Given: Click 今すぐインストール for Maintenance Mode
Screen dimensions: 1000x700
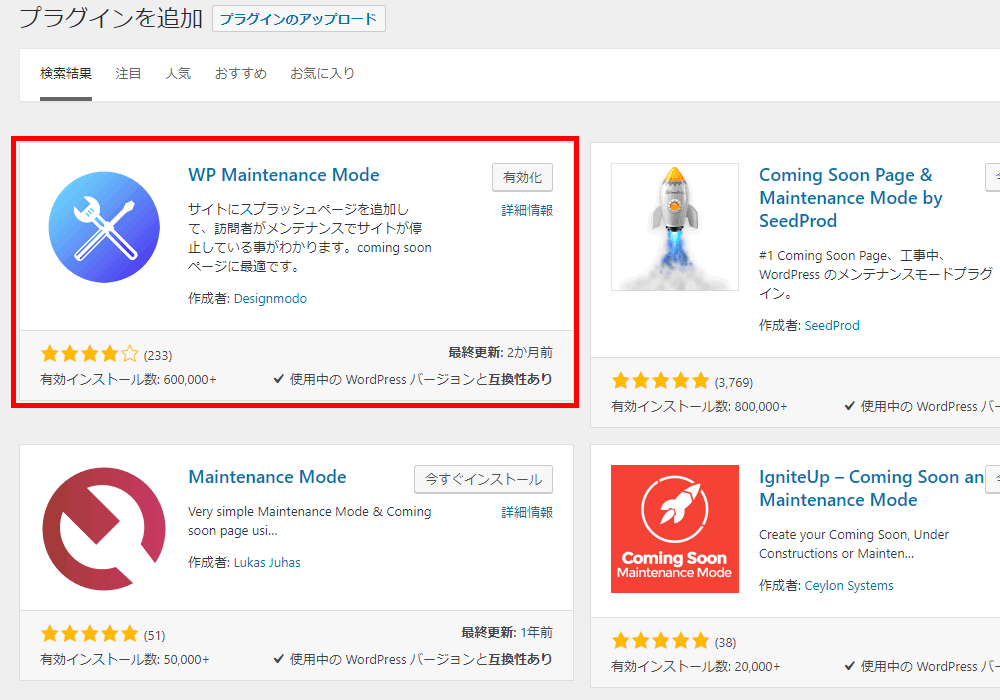Looking at the screenshot, I should click(483, 479).
